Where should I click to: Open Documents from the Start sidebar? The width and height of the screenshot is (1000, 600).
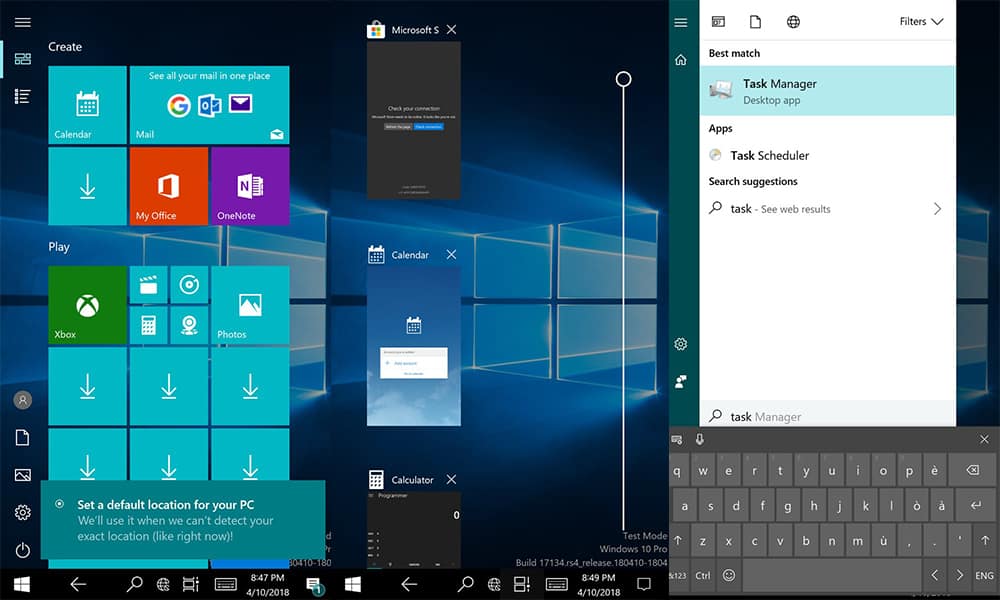coord(22,437)
